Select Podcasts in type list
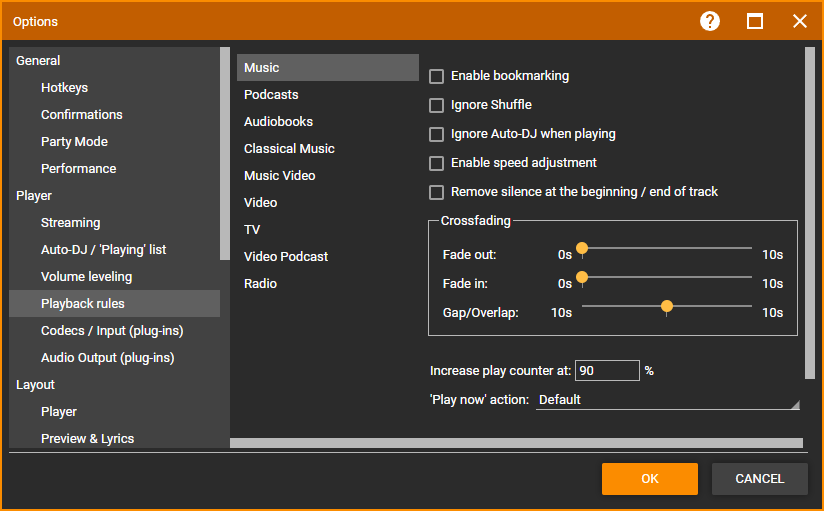 (x=327, y=95)
